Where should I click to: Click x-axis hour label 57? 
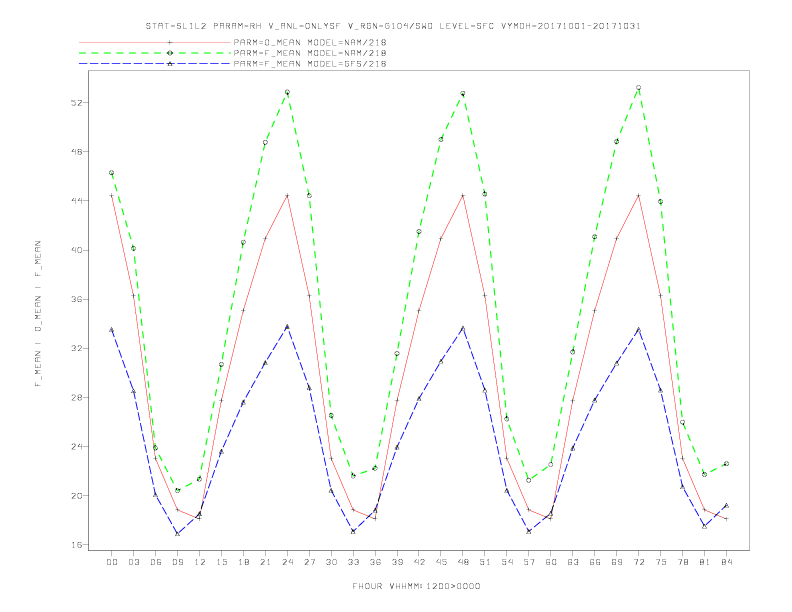(x=529, y=562)
